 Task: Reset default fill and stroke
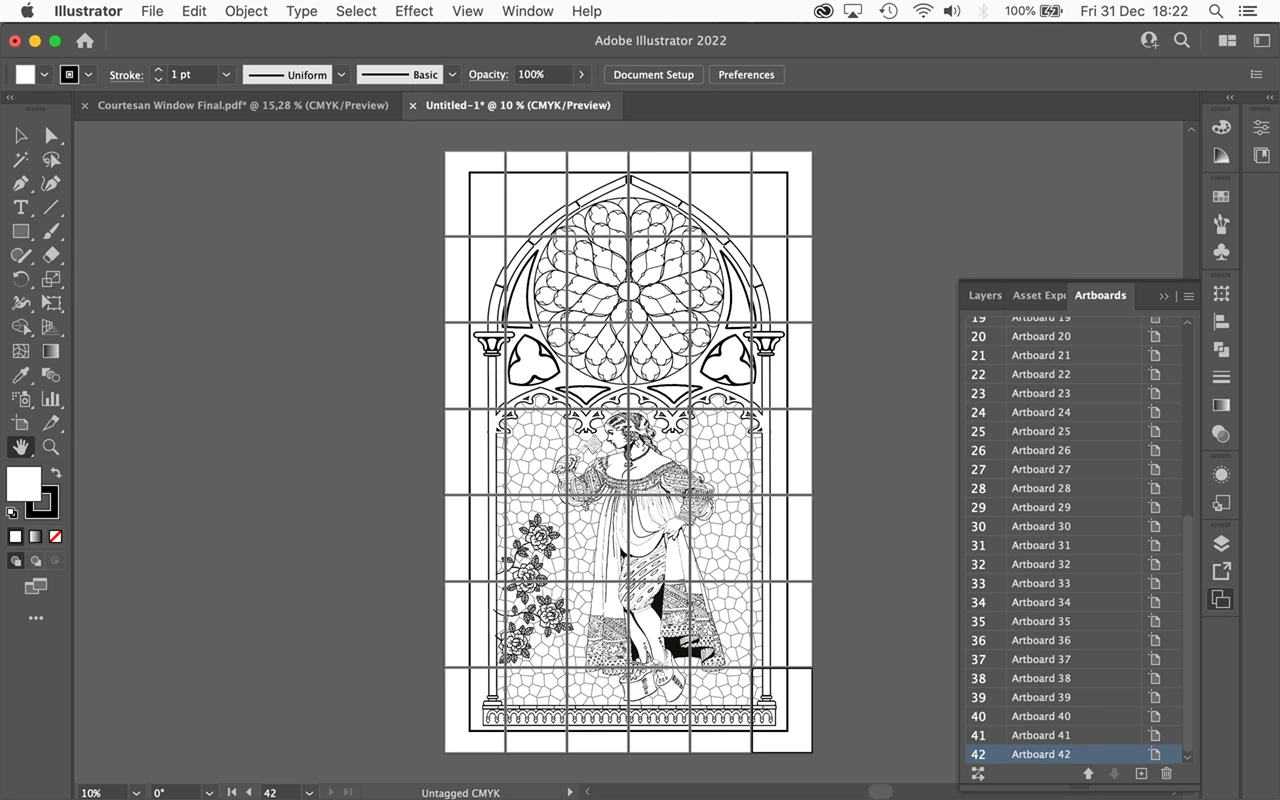pyautogui.click(x=12, y=513)
